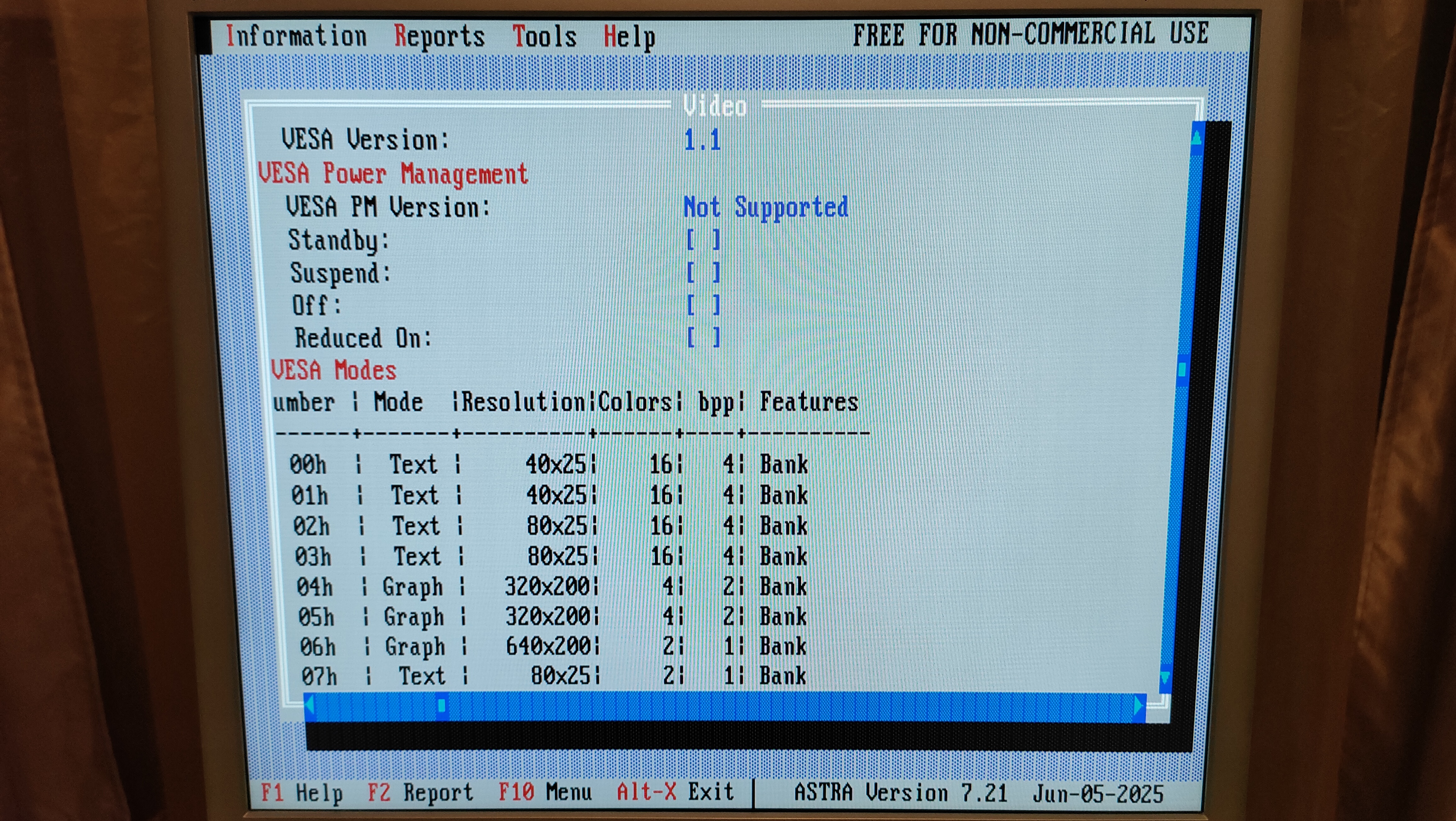
Task: Click the horizontal scrollbar right arrow
Action: pyautogui.click(x=1138, y=706)
